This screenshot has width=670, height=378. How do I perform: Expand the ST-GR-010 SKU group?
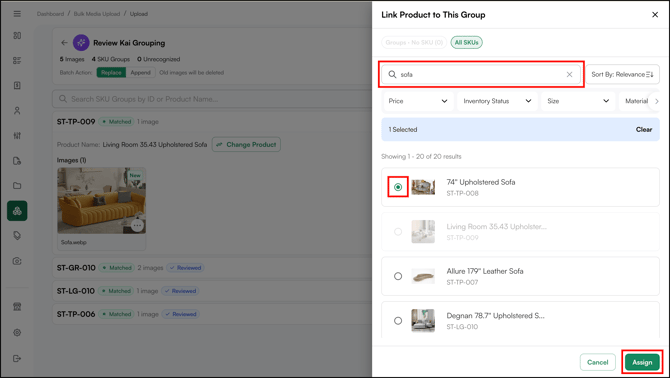coord(212,268)
